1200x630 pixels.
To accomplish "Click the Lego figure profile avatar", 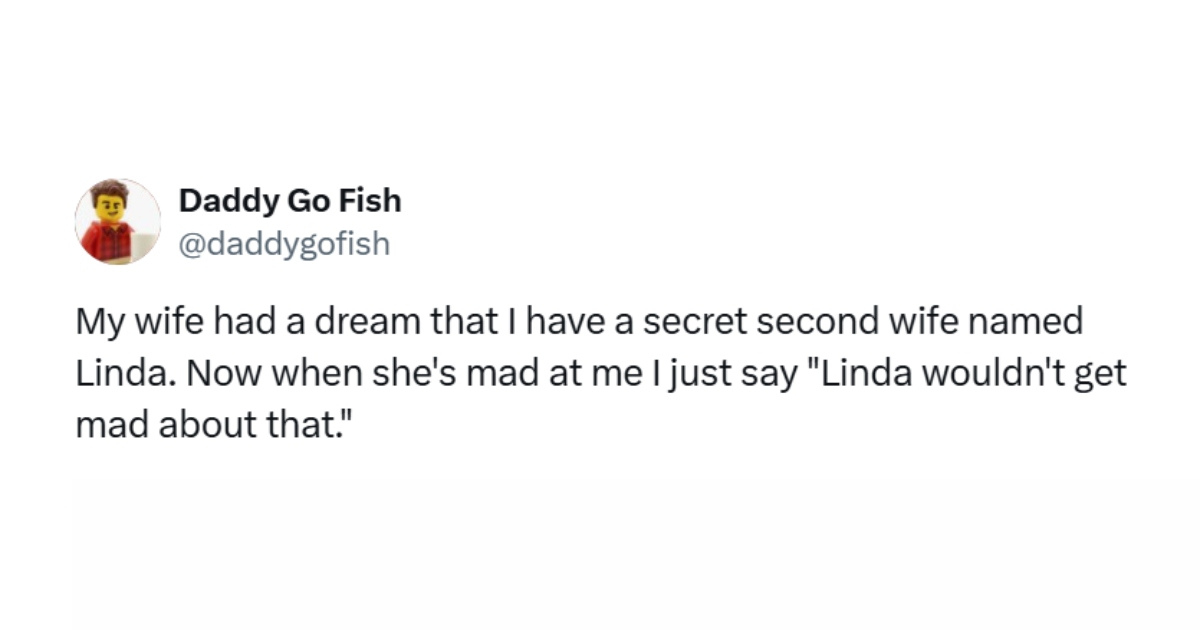I will [118, 222].
